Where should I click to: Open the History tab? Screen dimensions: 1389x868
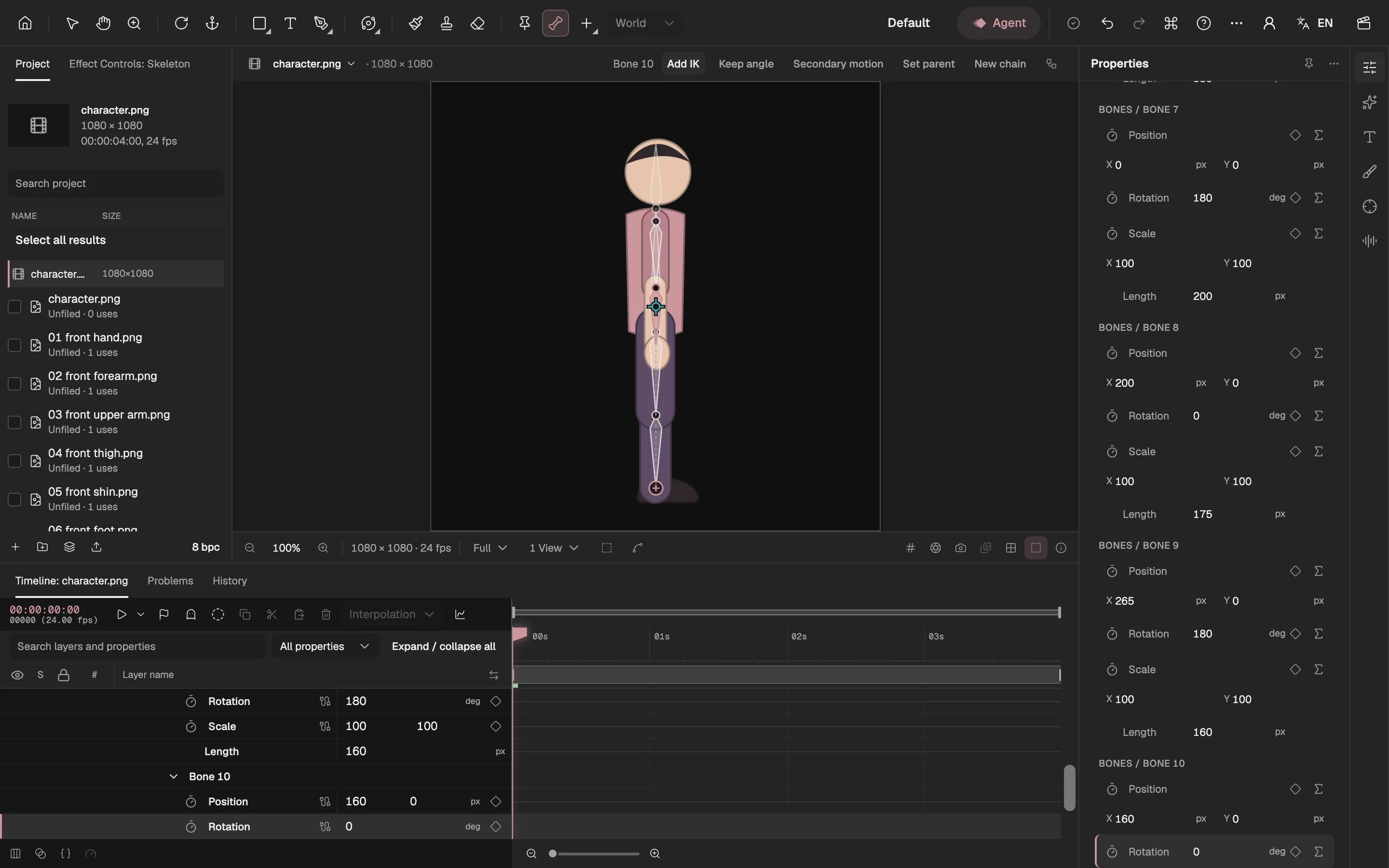tap(230, 581)
